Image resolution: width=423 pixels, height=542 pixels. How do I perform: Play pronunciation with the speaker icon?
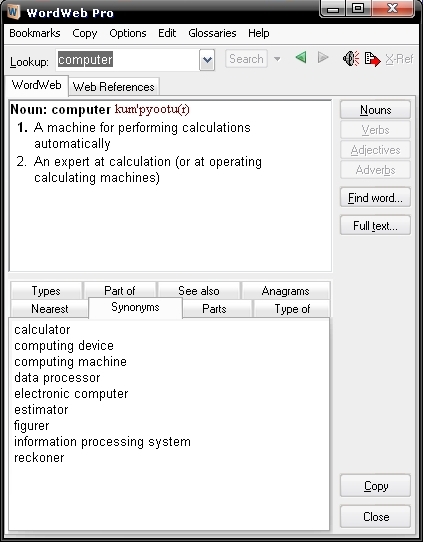tap(351, 58)
